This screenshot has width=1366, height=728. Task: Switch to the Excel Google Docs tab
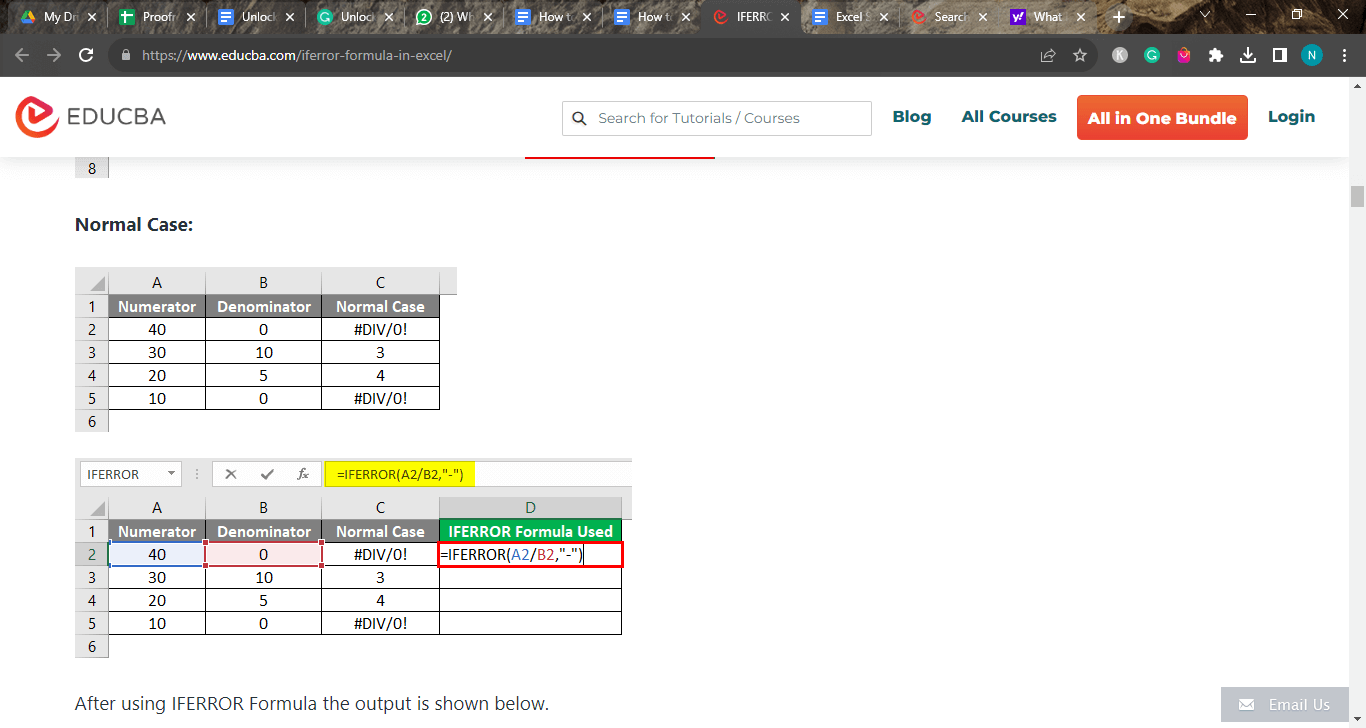848,17
